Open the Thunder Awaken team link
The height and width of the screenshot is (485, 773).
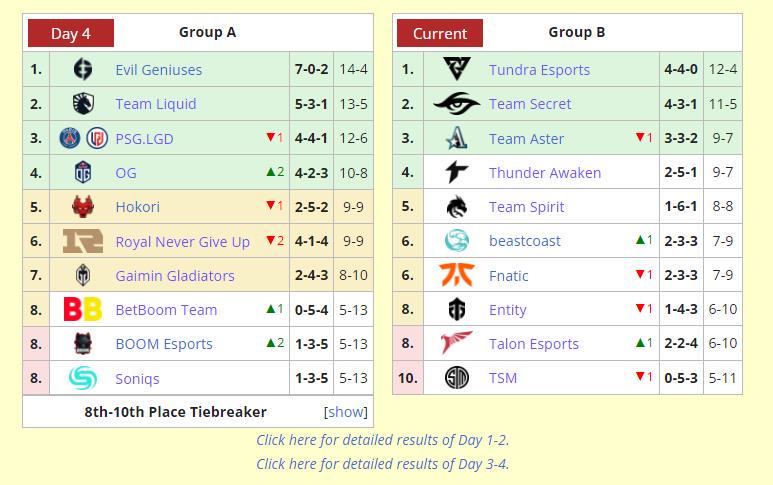(545, 173)
